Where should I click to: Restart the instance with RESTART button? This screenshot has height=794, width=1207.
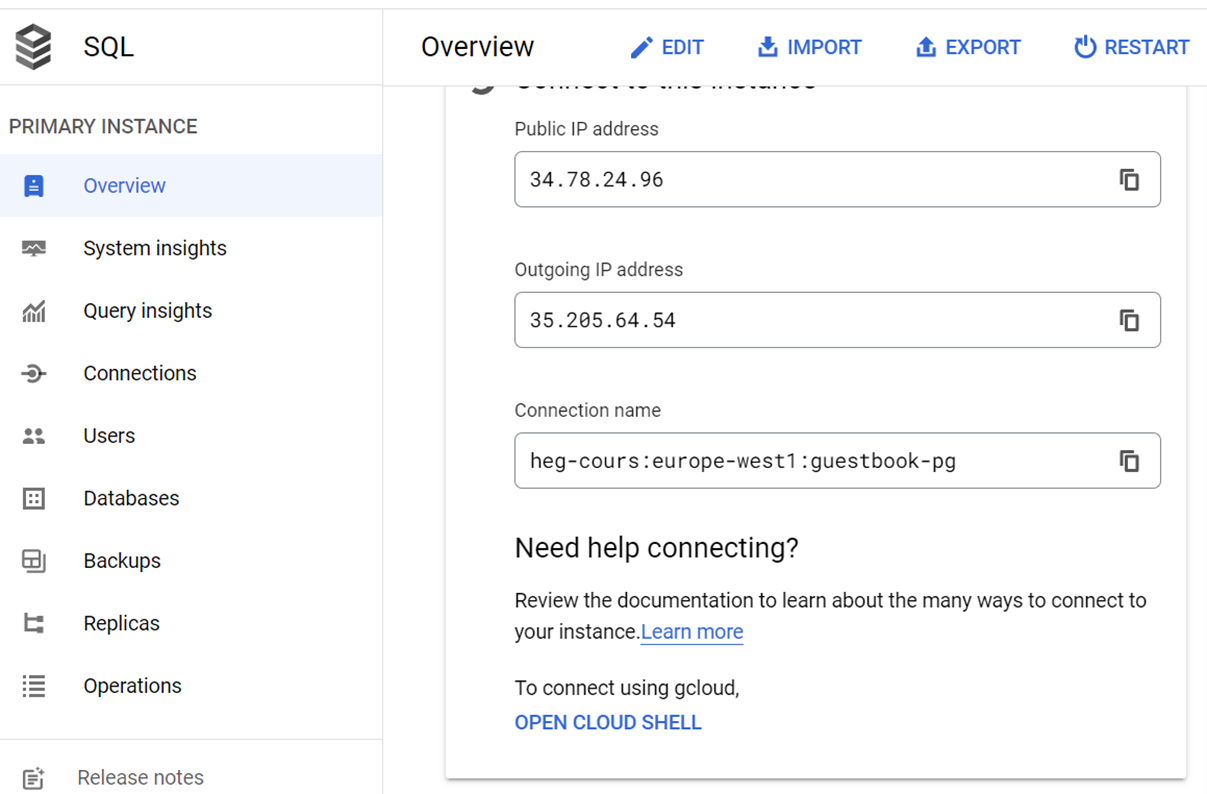1131,47
